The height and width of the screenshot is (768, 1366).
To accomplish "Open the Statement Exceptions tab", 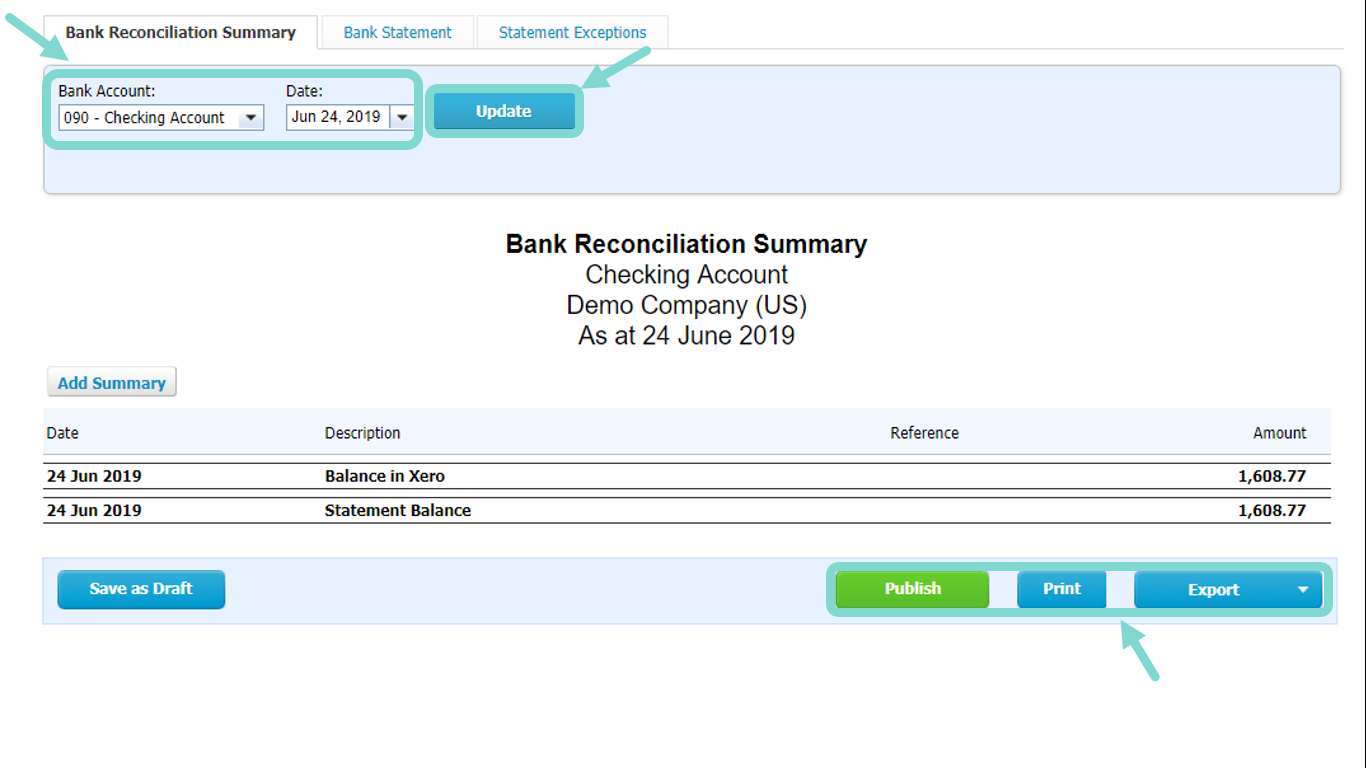I will tap(572, 32).
